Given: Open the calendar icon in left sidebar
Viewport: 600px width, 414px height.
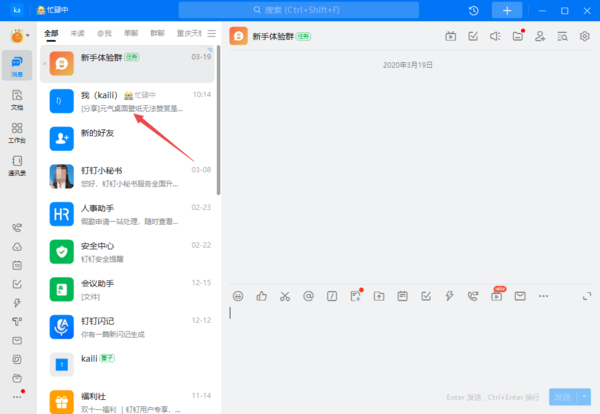Looking at the screenshot, I should (x=17, y=265).
